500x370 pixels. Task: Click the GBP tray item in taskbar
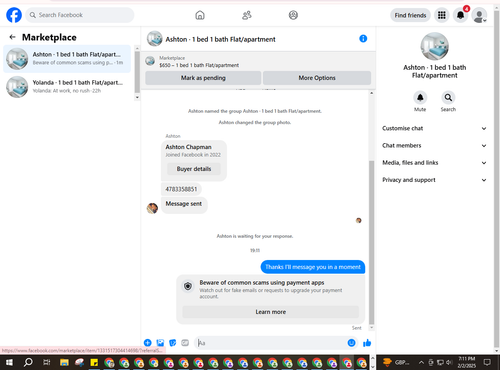396,362
